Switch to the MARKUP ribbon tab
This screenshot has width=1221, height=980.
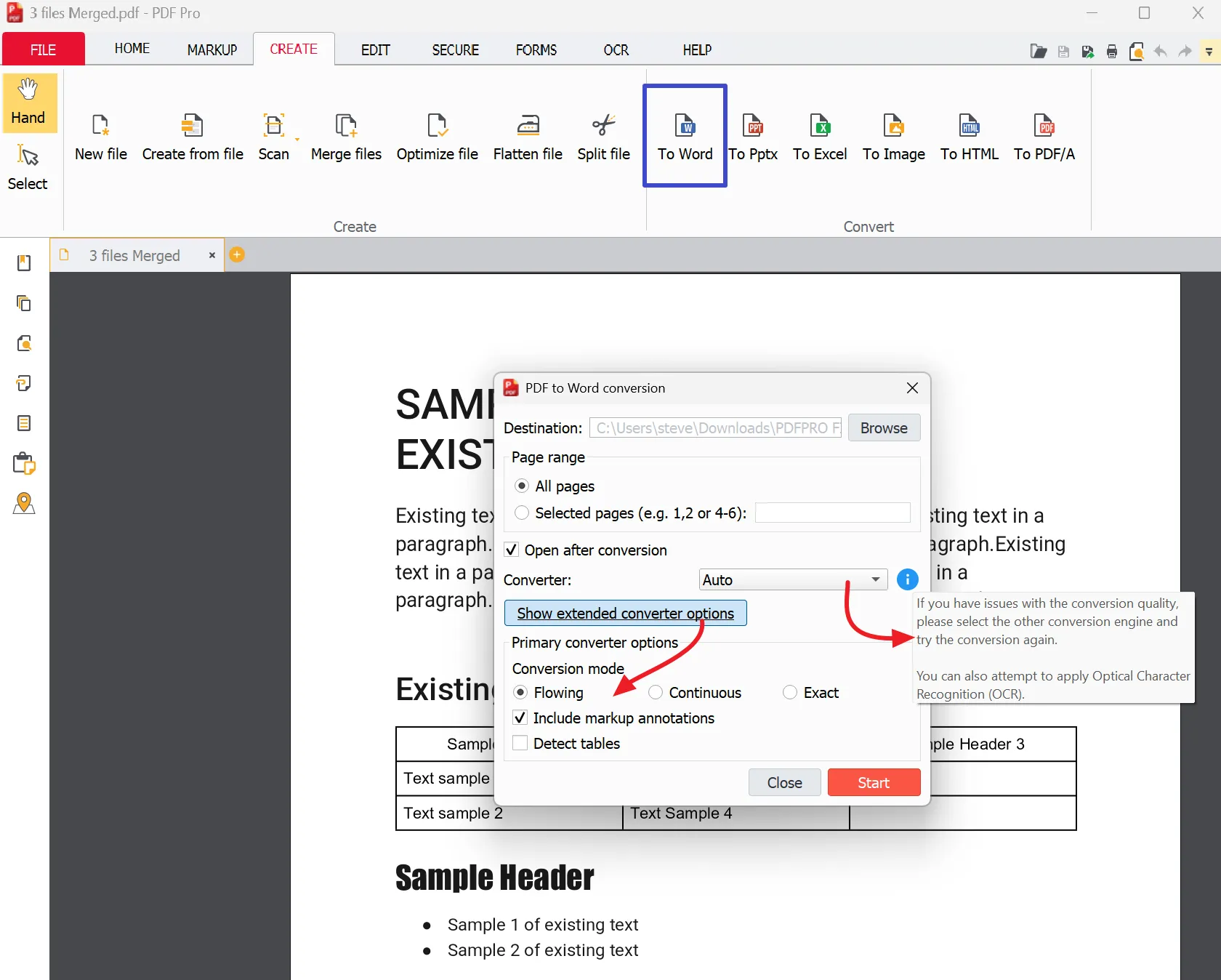(x=212, y=49)
